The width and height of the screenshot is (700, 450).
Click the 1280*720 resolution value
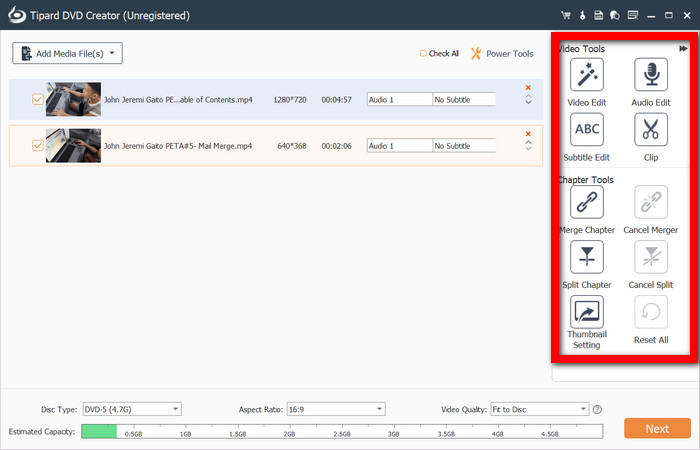click(x=290, y=100)
